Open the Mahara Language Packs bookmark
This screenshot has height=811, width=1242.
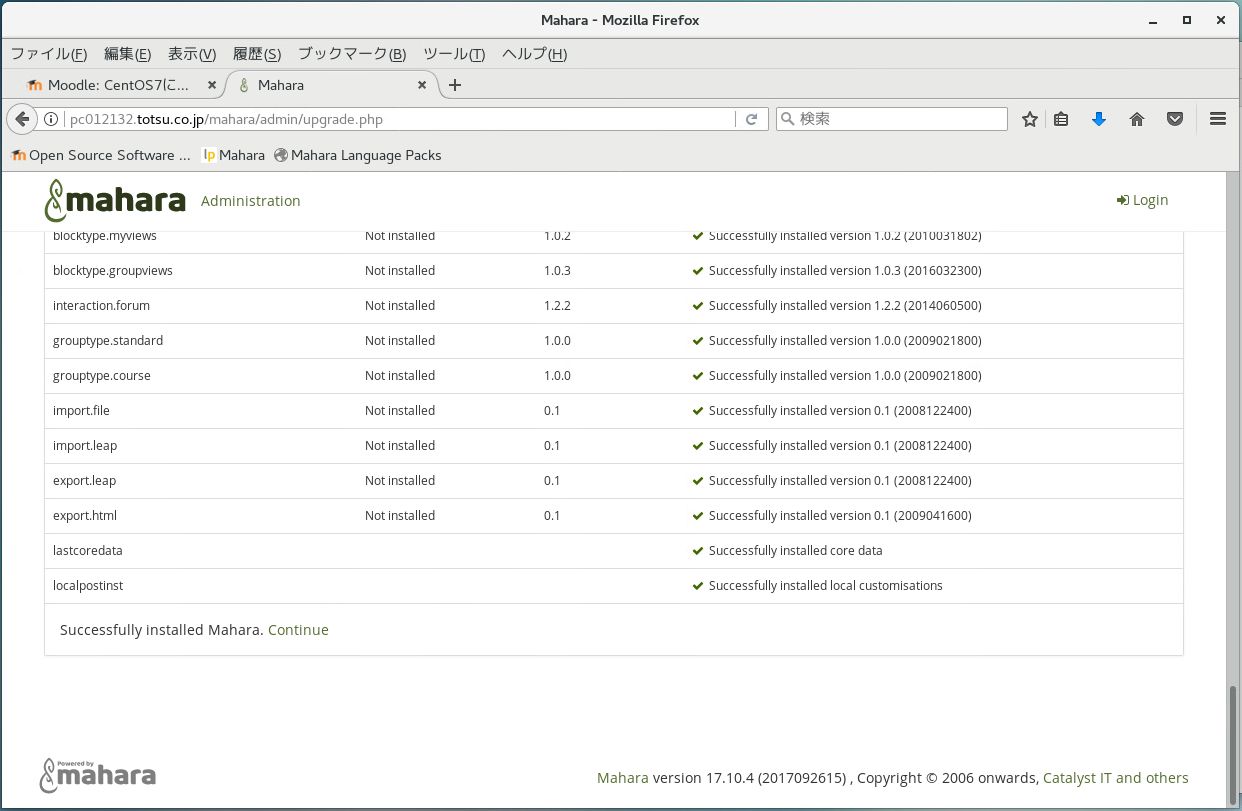[x=357, y=155]
